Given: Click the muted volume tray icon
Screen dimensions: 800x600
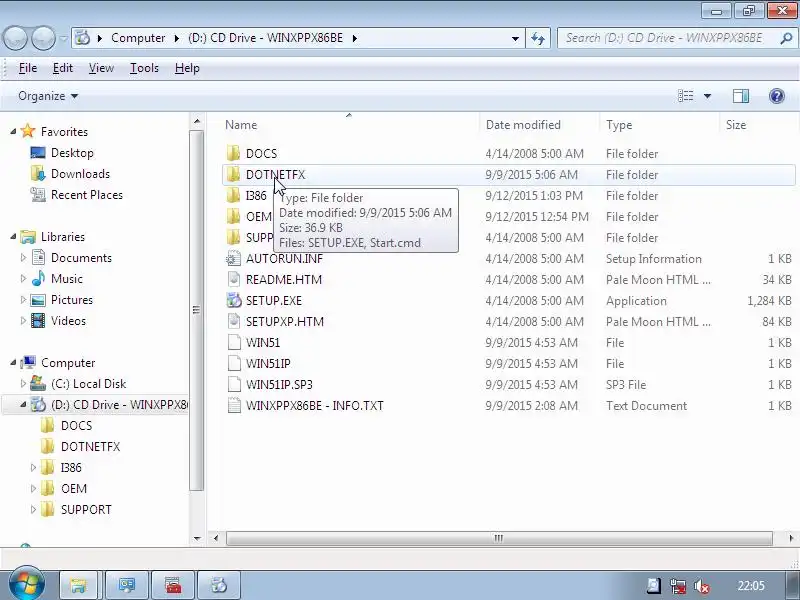Looking at the screenshot, I should click(x=703, y=585).
